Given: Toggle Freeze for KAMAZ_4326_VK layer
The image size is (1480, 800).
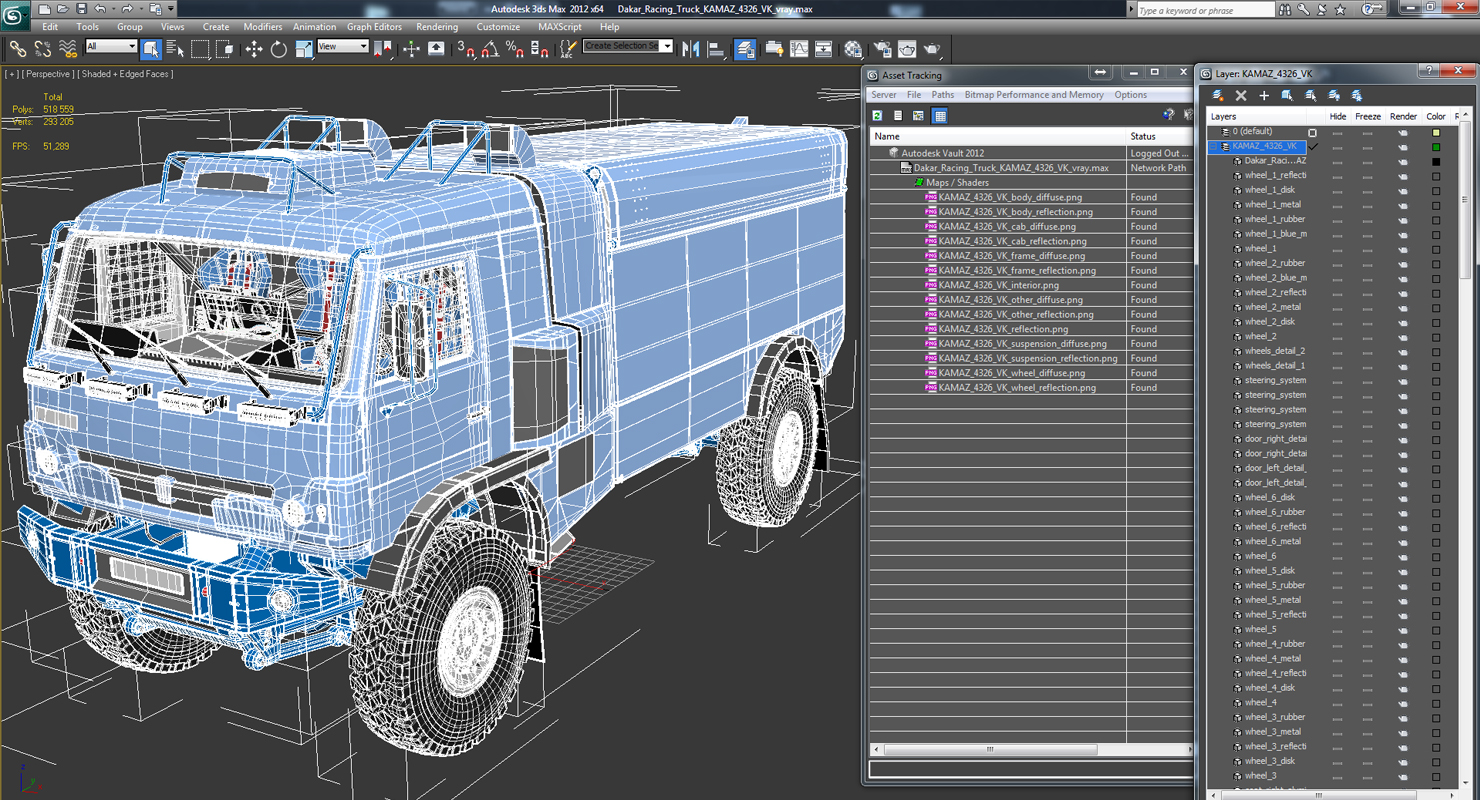Looking at the screenshot, I should (1367, 147).
